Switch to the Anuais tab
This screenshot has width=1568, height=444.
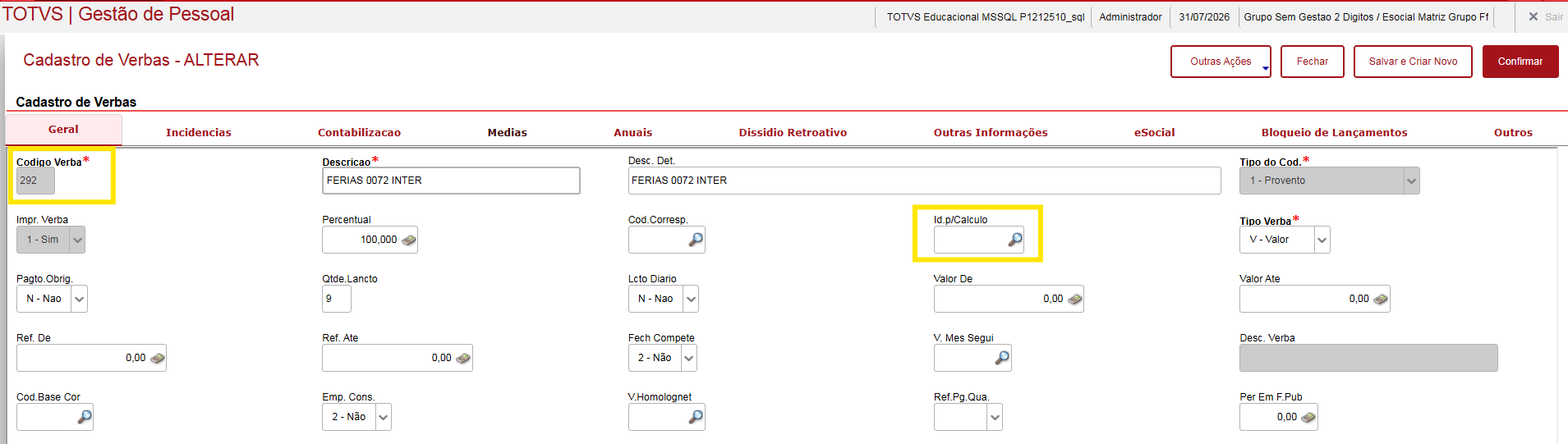[633, 132]
